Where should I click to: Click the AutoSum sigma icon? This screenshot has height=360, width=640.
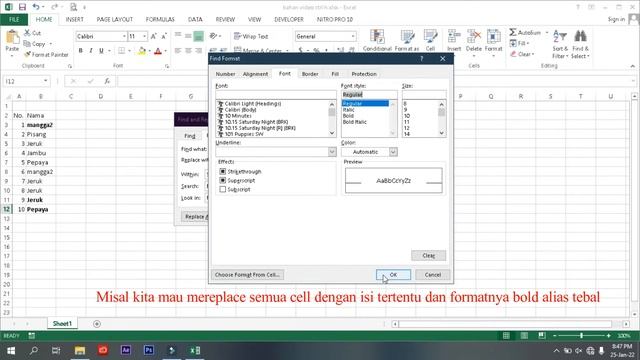513,32
